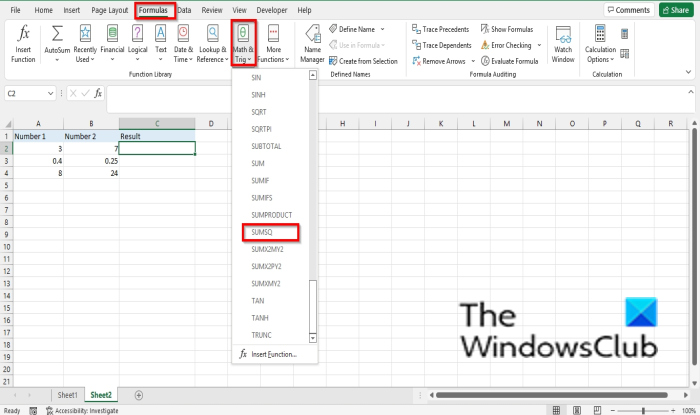Open Financial functions library
Image resolution: width=700 pixels, height=415 pixels.
pyautogui.click(x=112, y=44)
